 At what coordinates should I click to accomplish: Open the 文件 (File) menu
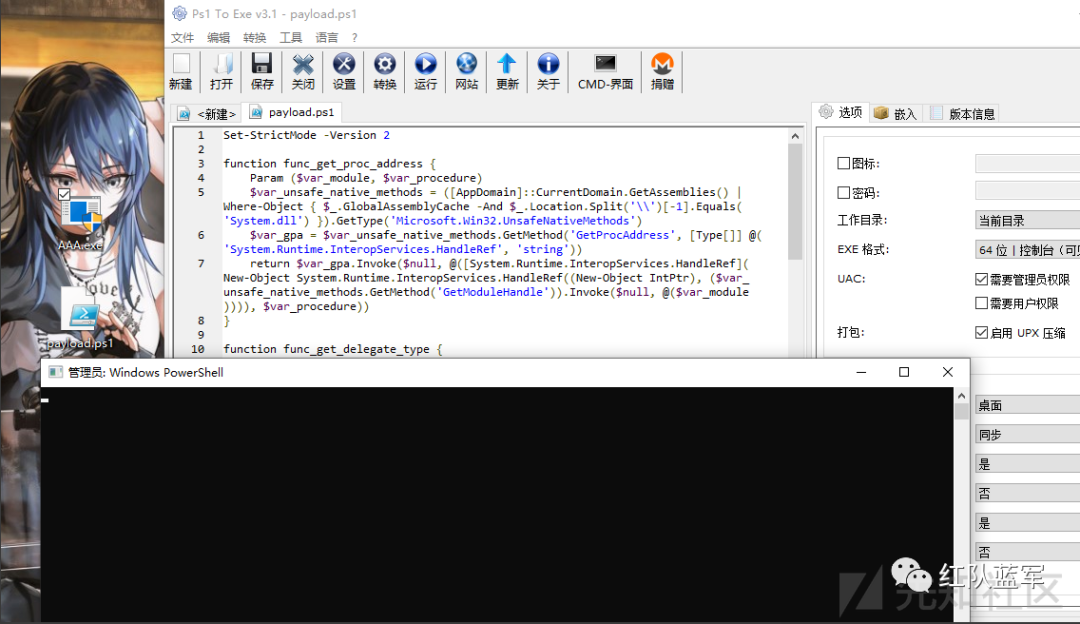(x=183, y=38)
